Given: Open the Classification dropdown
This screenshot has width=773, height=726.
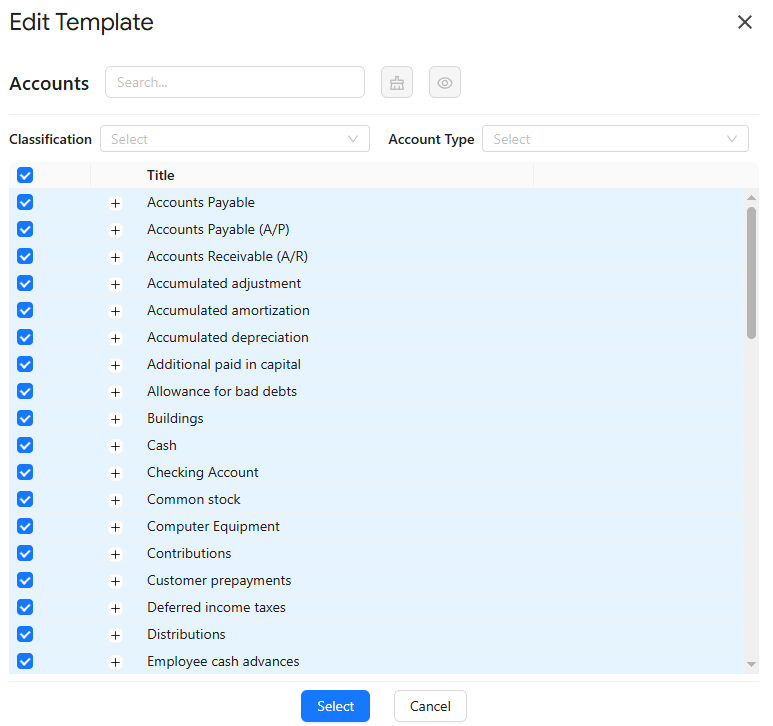Looking at the screenshot, I should (x=235, y=139).
